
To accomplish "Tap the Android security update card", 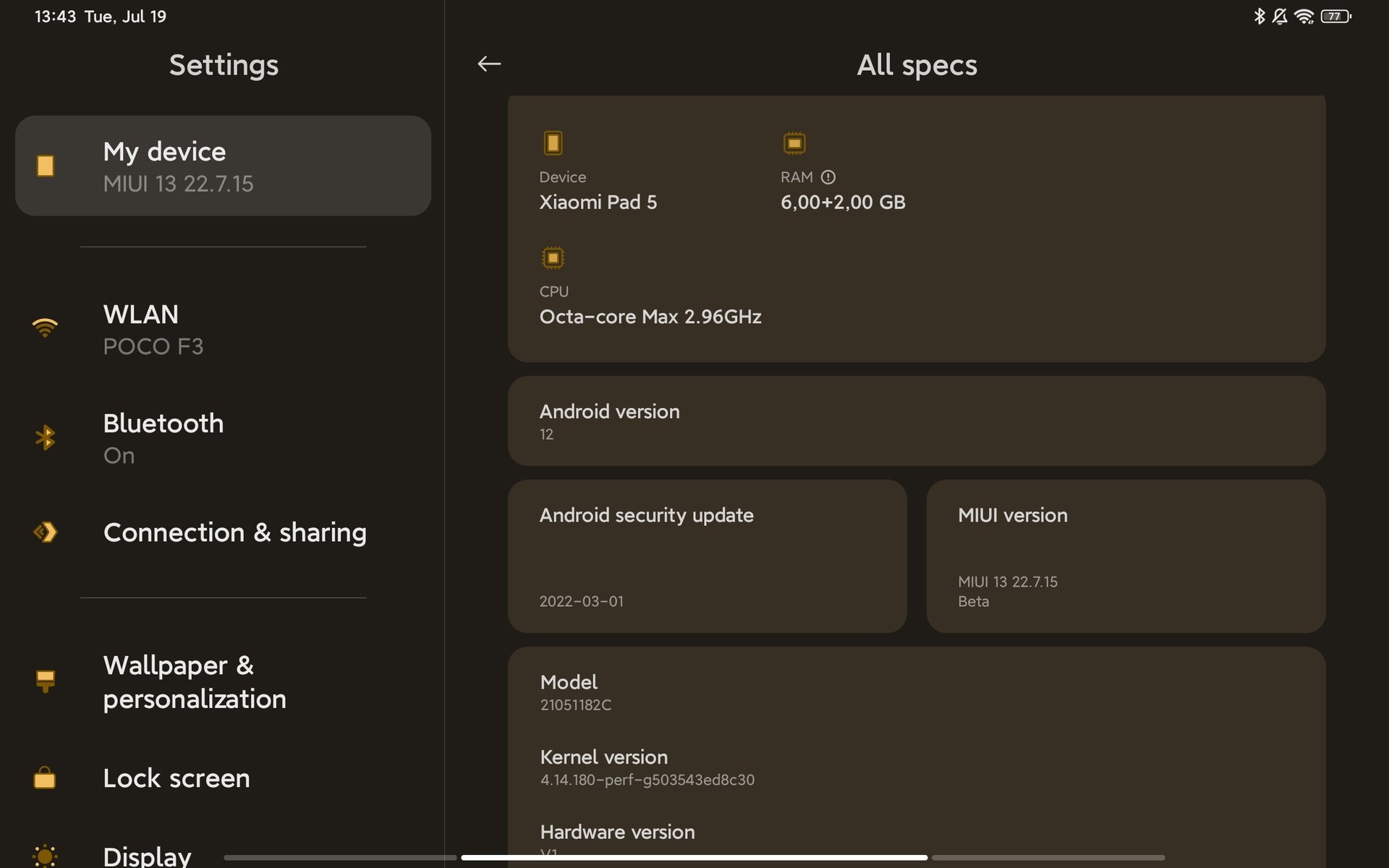I will click(x=707, y=556).
